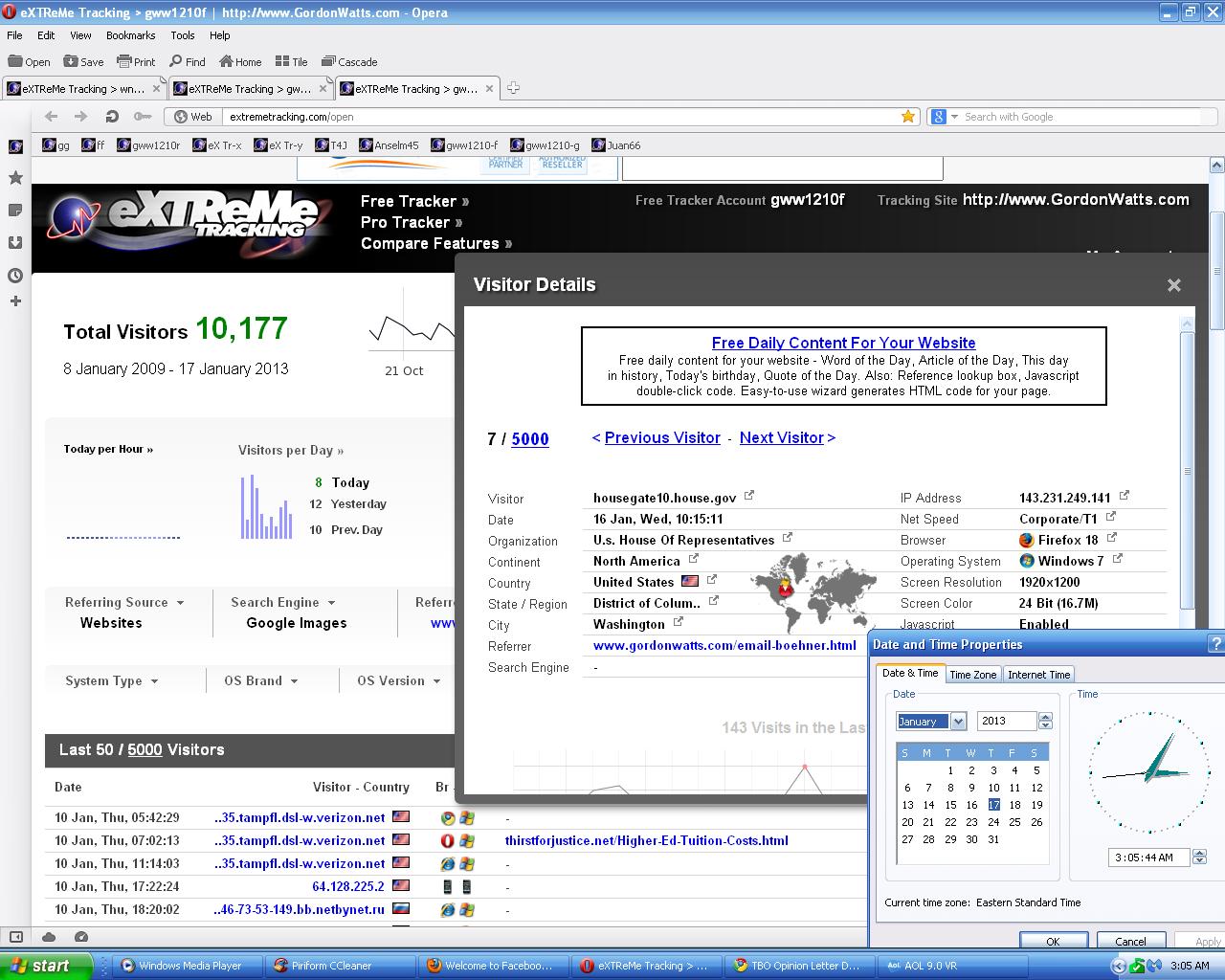Click the Next Visitor link

[782, 437]
